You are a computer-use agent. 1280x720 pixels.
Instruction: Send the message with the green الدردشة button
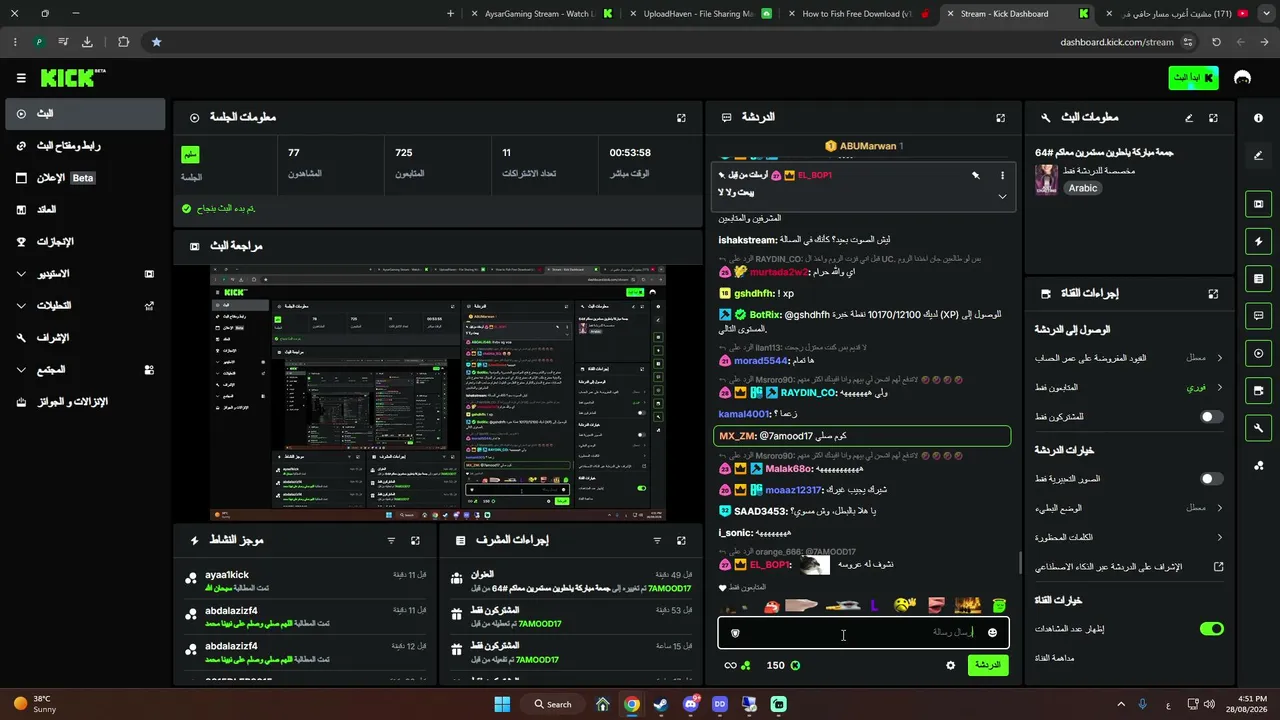pos(988,665)
